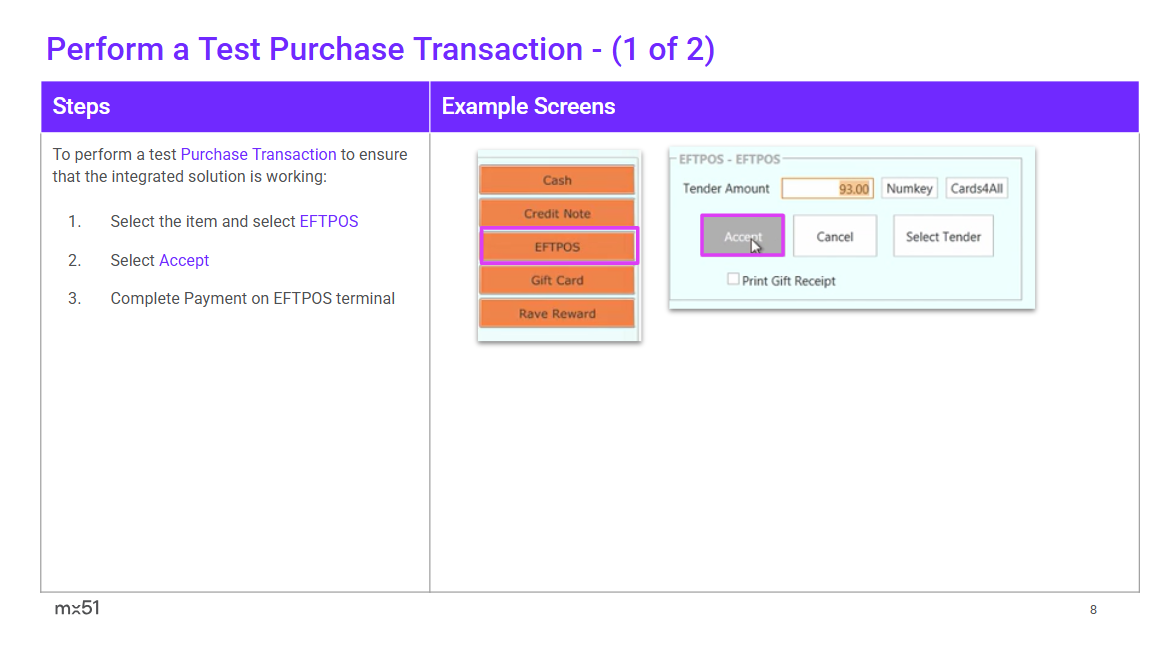Open the Numkey keypad button

point(908,188)
